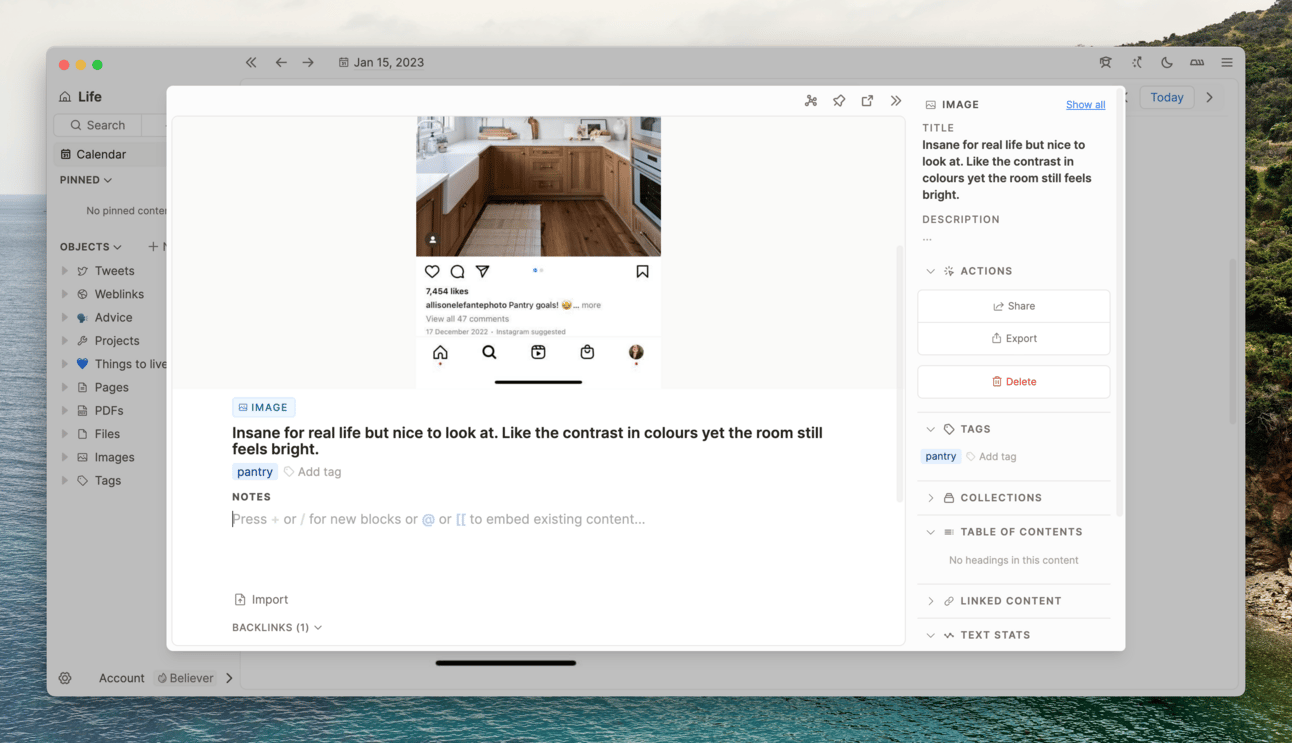The image size is (1292, 743).
Task: Click the pantry tag in the TAGS panel
Action: pyautogui.click(x=941, y=456)
